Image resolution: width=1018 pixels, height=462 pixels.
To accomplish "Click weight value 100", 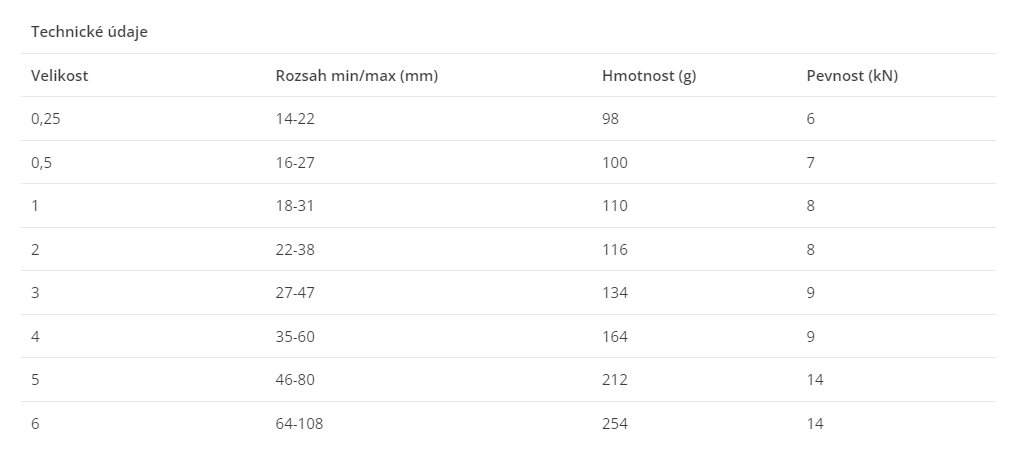I will (x=615, y=162).
